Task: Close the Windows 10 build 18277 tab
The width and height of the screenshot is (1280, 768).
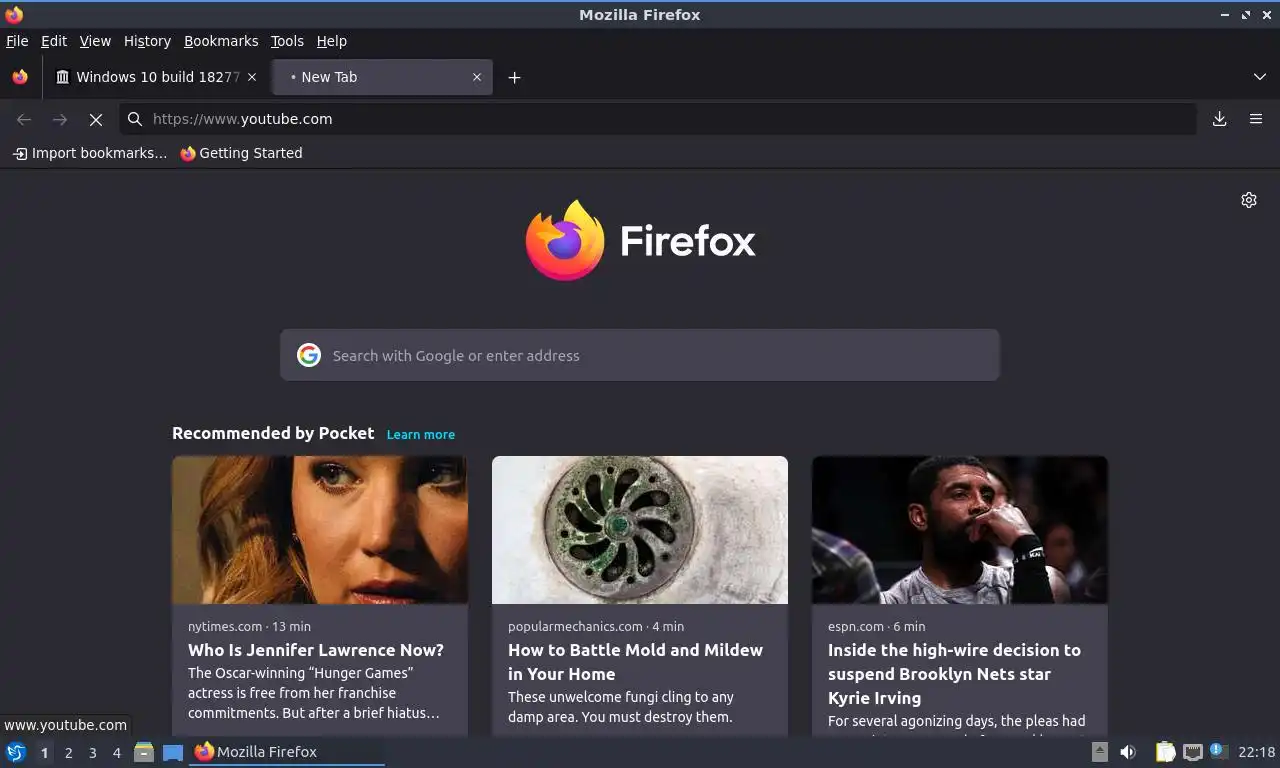Action: [x=252, y=77]
